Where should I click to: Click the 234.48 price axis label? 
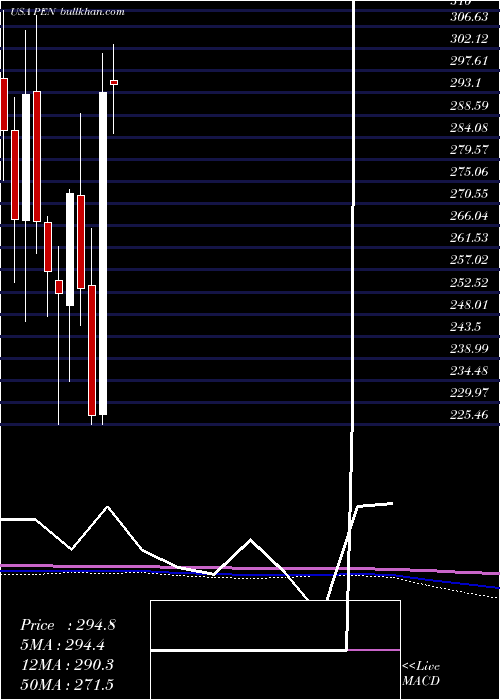click(x=469, y=371)
